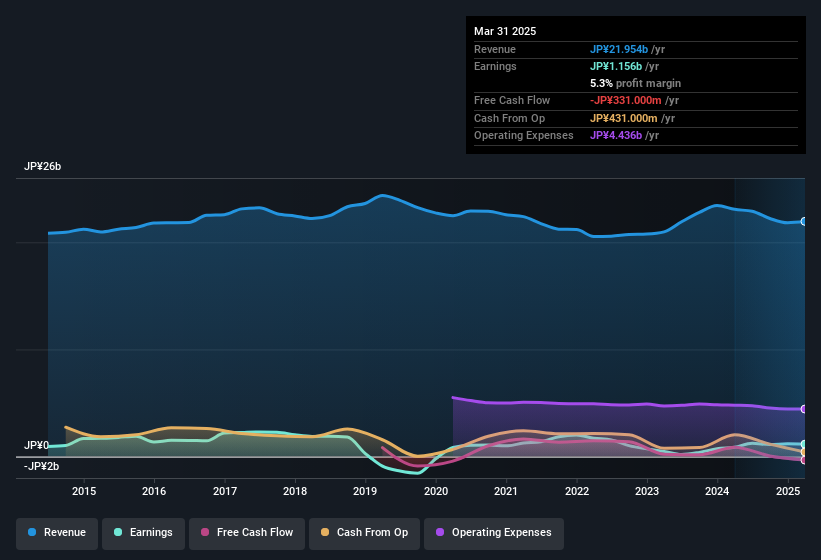Click the Earnings label in tooltip

495,66
